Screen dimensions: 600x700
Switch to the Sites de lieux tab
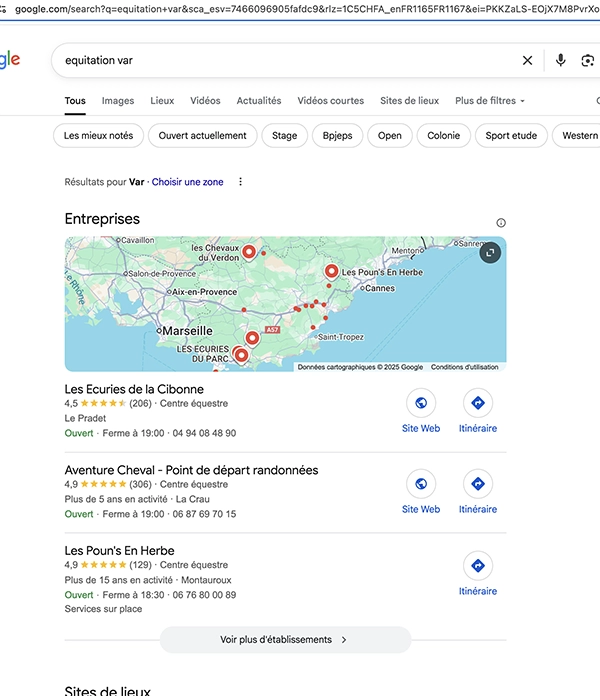[409, 100]
